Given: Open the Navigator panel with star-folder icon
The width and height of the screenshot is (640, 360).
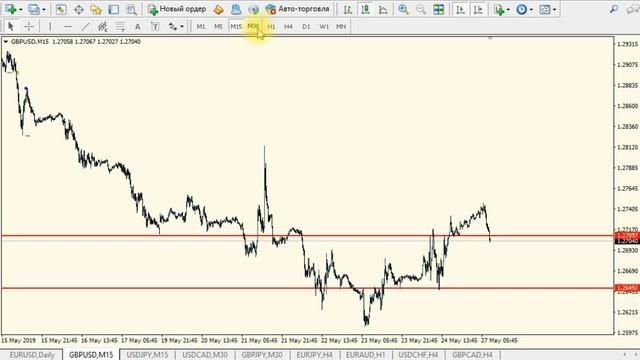Looking at the screenshot, I should (96, 9).
